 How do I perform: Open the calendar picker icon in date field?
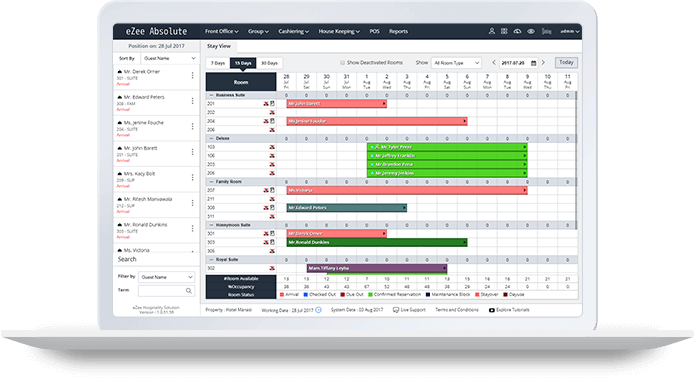click(x=533, y=63)
